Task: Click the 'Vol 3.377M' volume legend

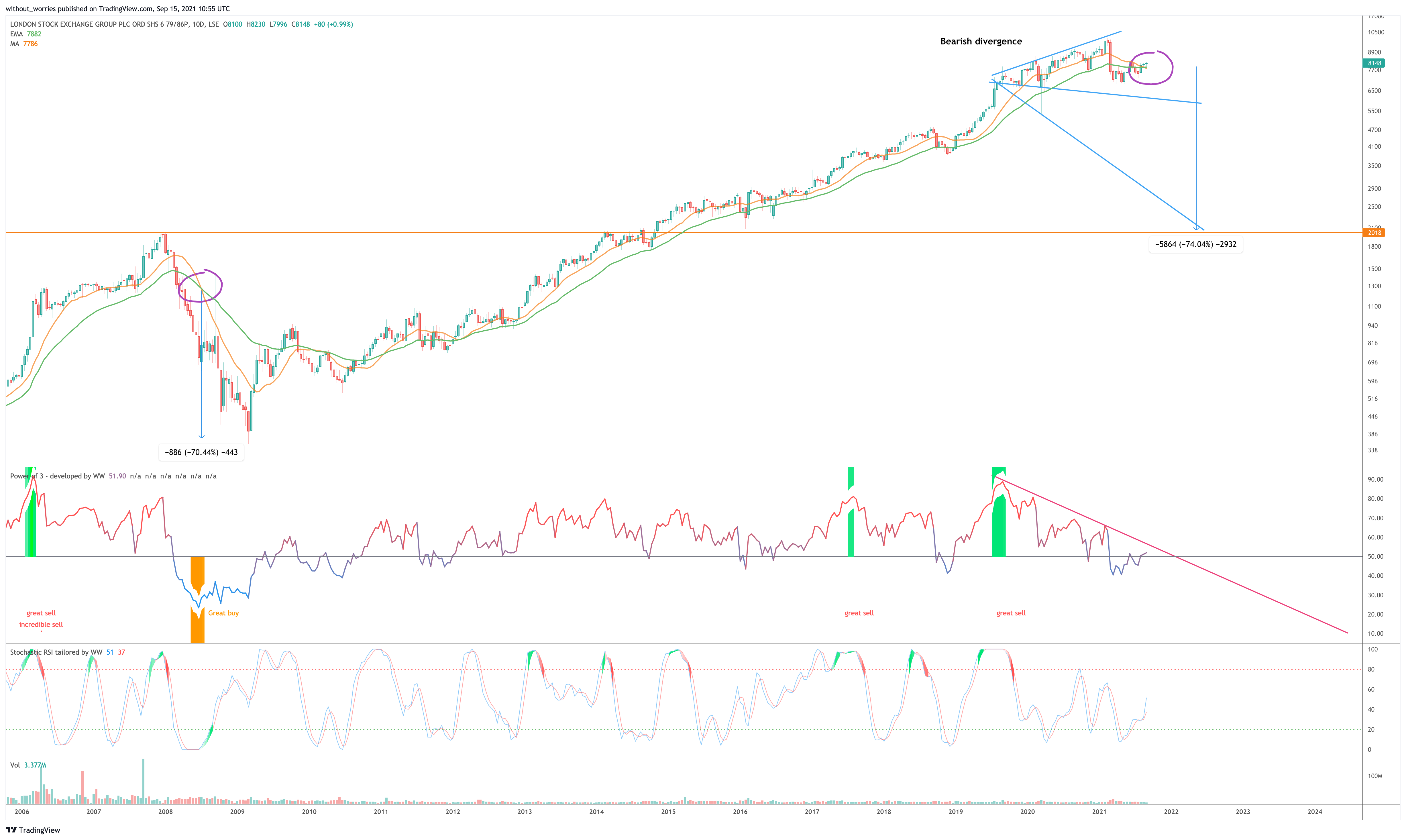Action: click(28, 765)
